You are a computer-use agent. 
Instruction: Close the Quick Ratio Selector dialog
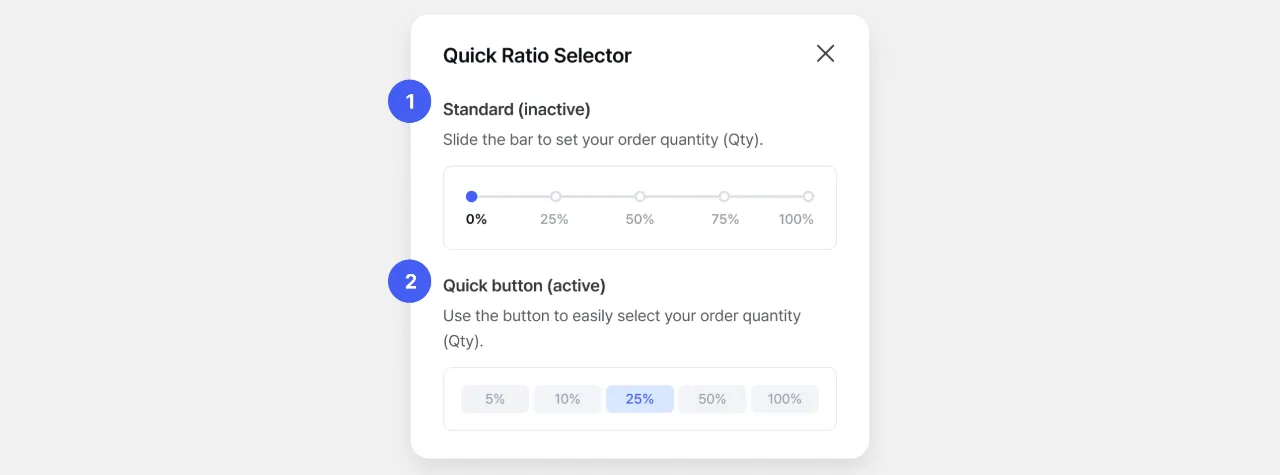tap(825, 54)
